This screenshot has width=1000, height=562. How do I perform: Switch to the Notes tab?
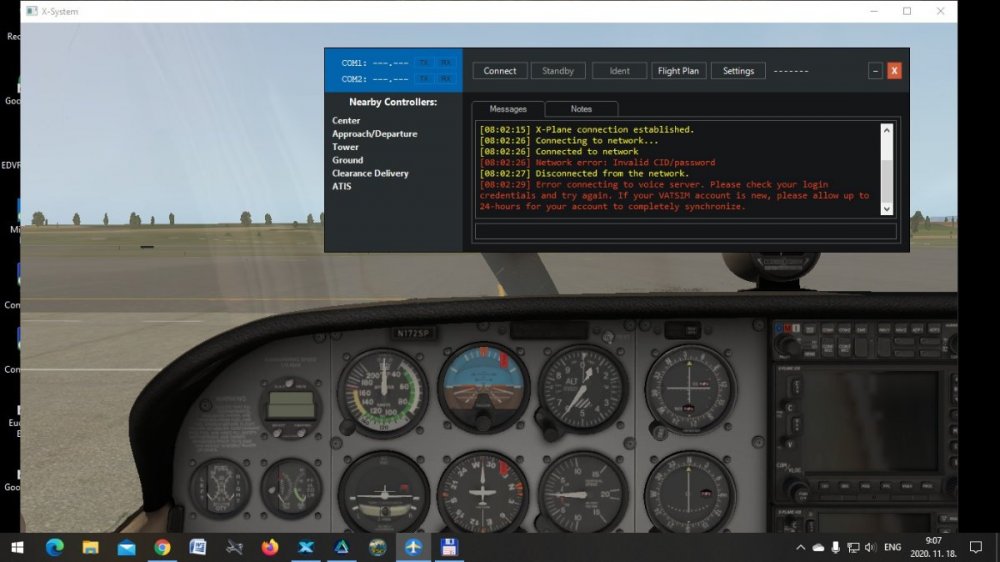point(581,109)
